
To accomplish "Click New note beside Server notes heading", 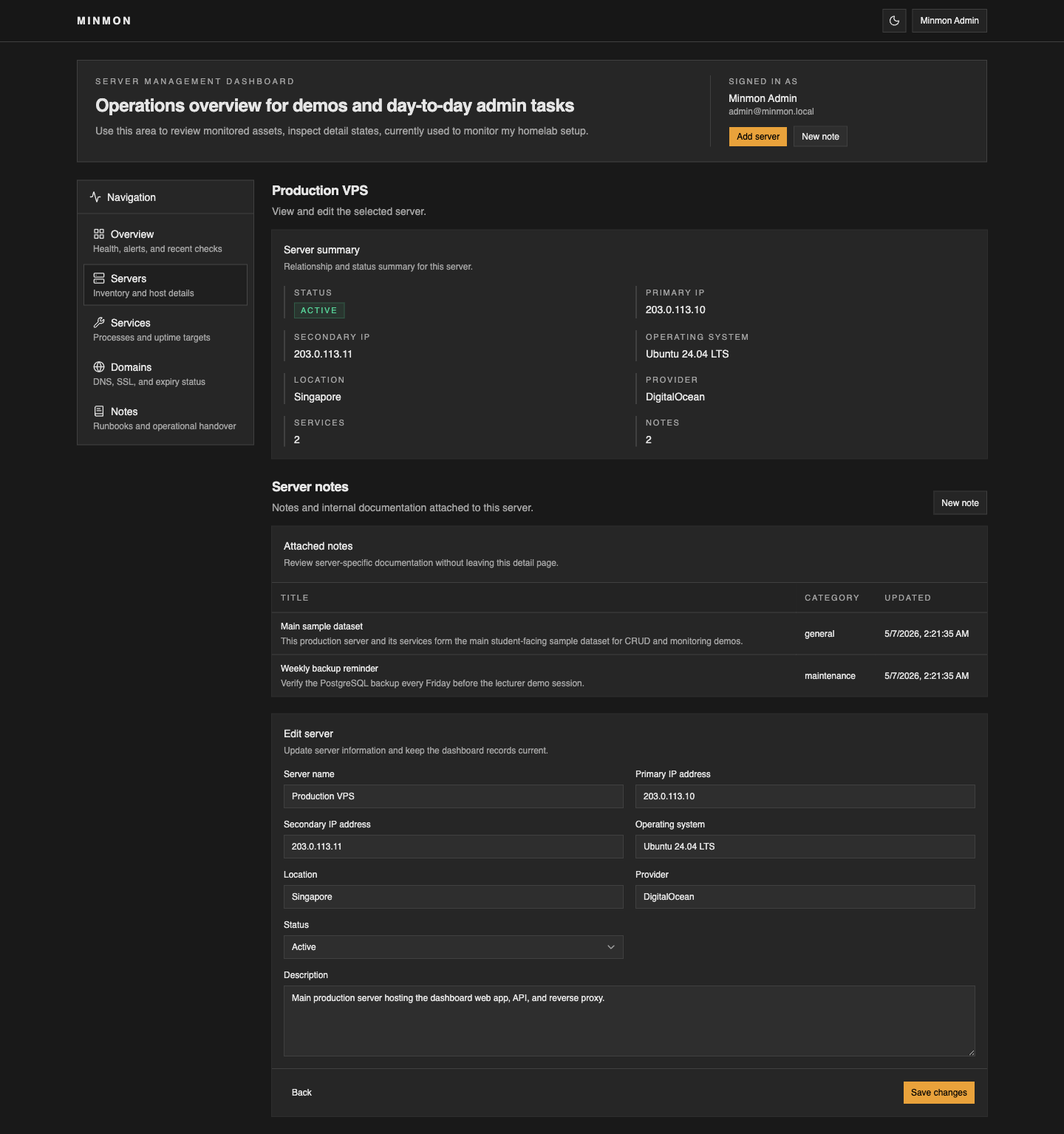I will pos(960,503).
